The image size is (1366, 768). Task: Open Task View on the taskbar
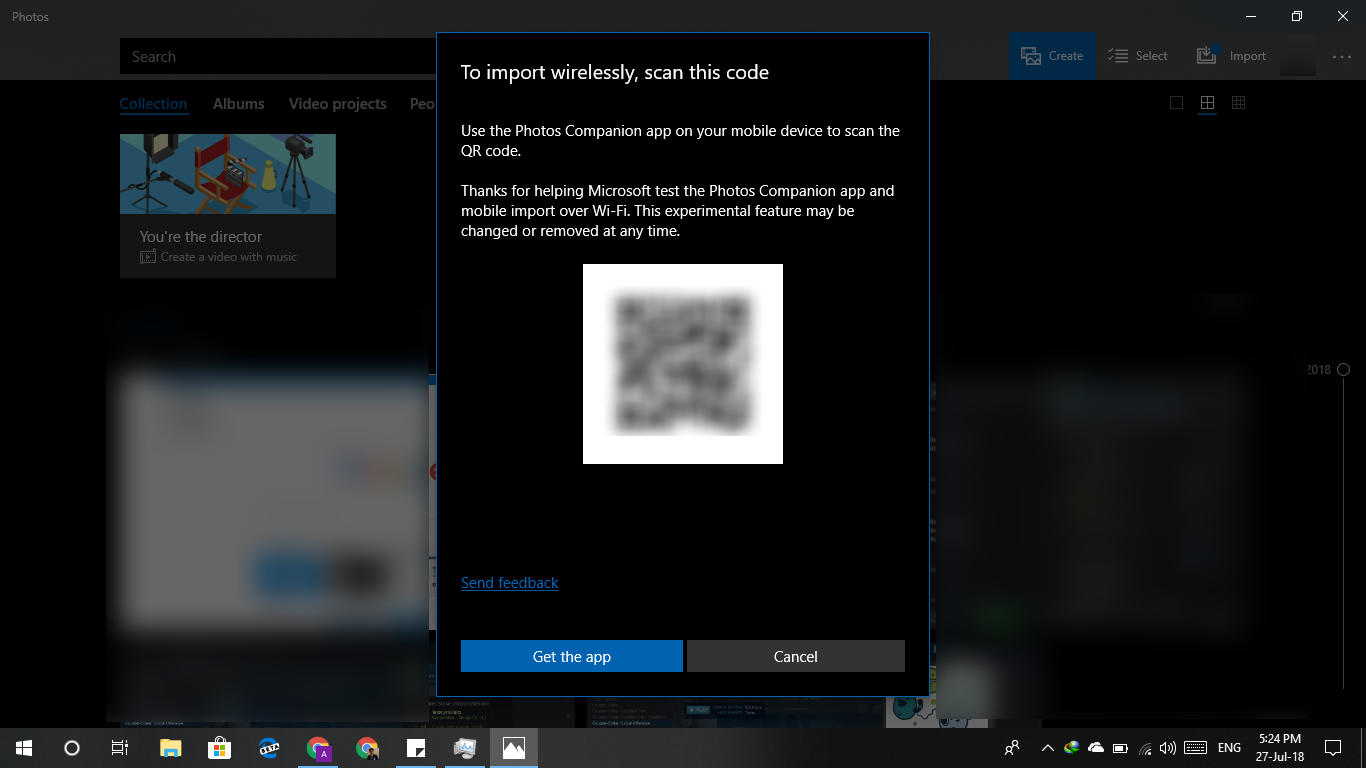click(x=119, y=748)
